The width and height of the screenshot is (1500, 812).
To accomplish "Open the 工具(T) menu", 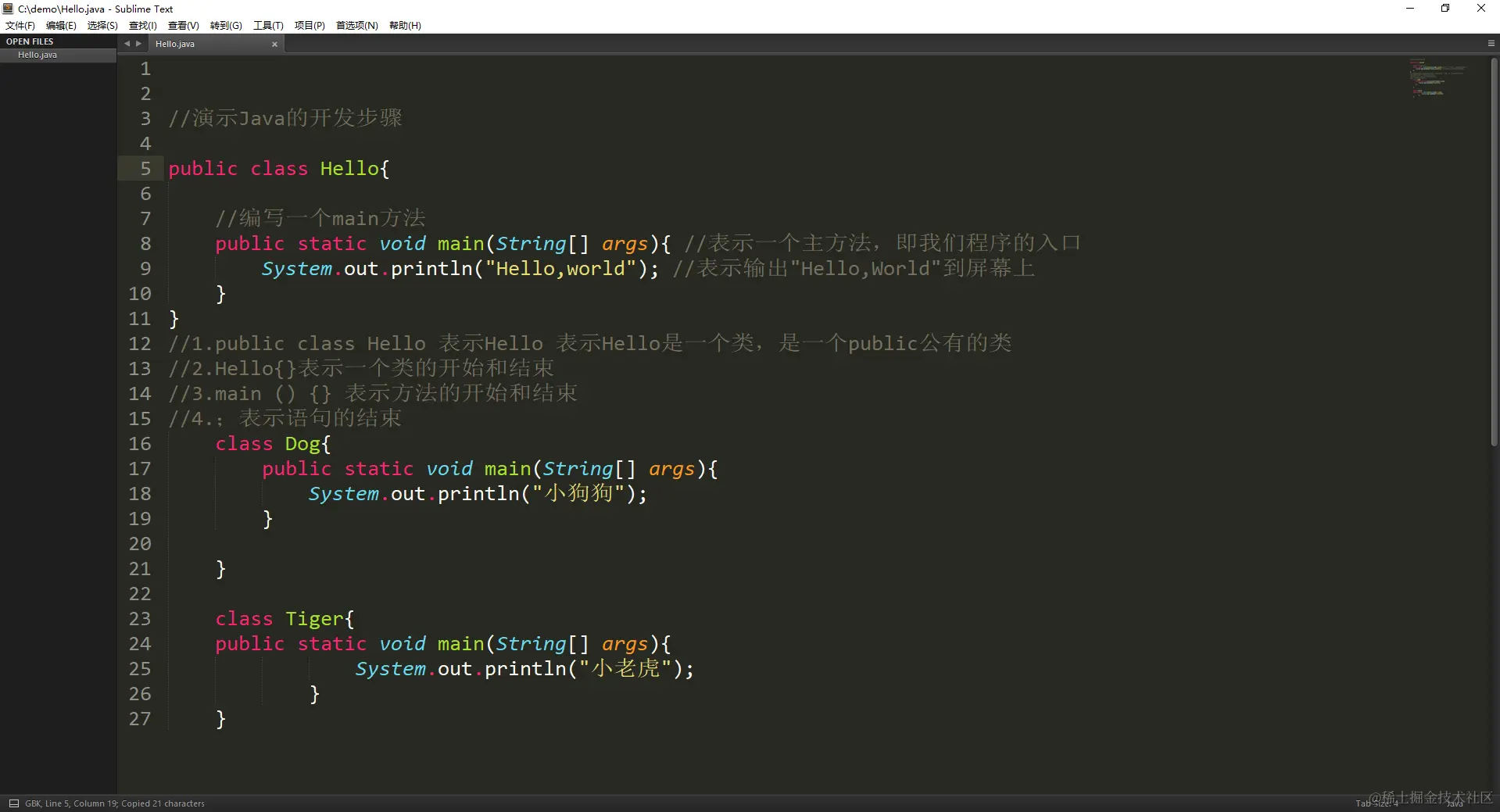I will (268, 26).
